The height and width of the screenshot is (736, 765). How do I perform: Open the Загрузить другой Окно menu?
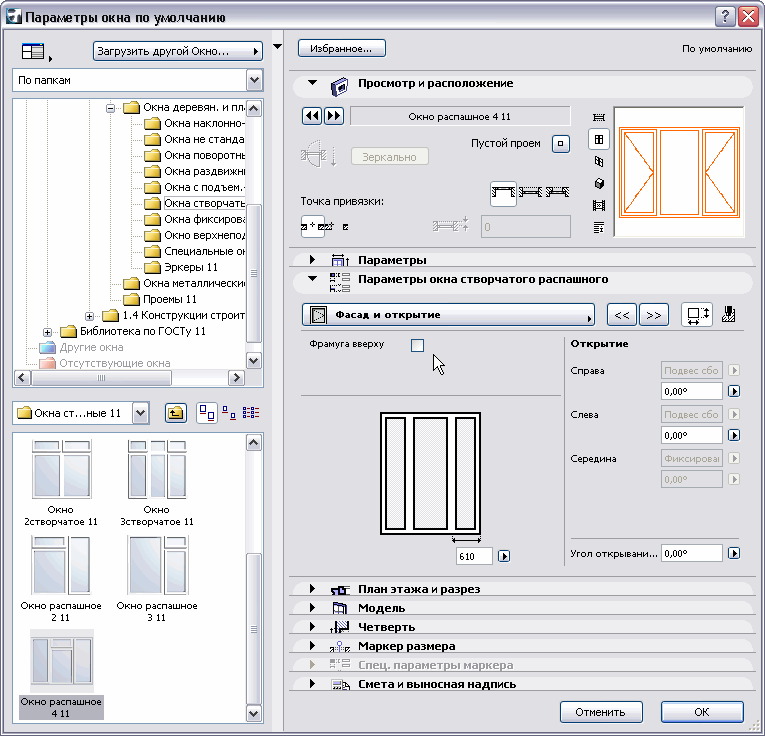point(177,50)
